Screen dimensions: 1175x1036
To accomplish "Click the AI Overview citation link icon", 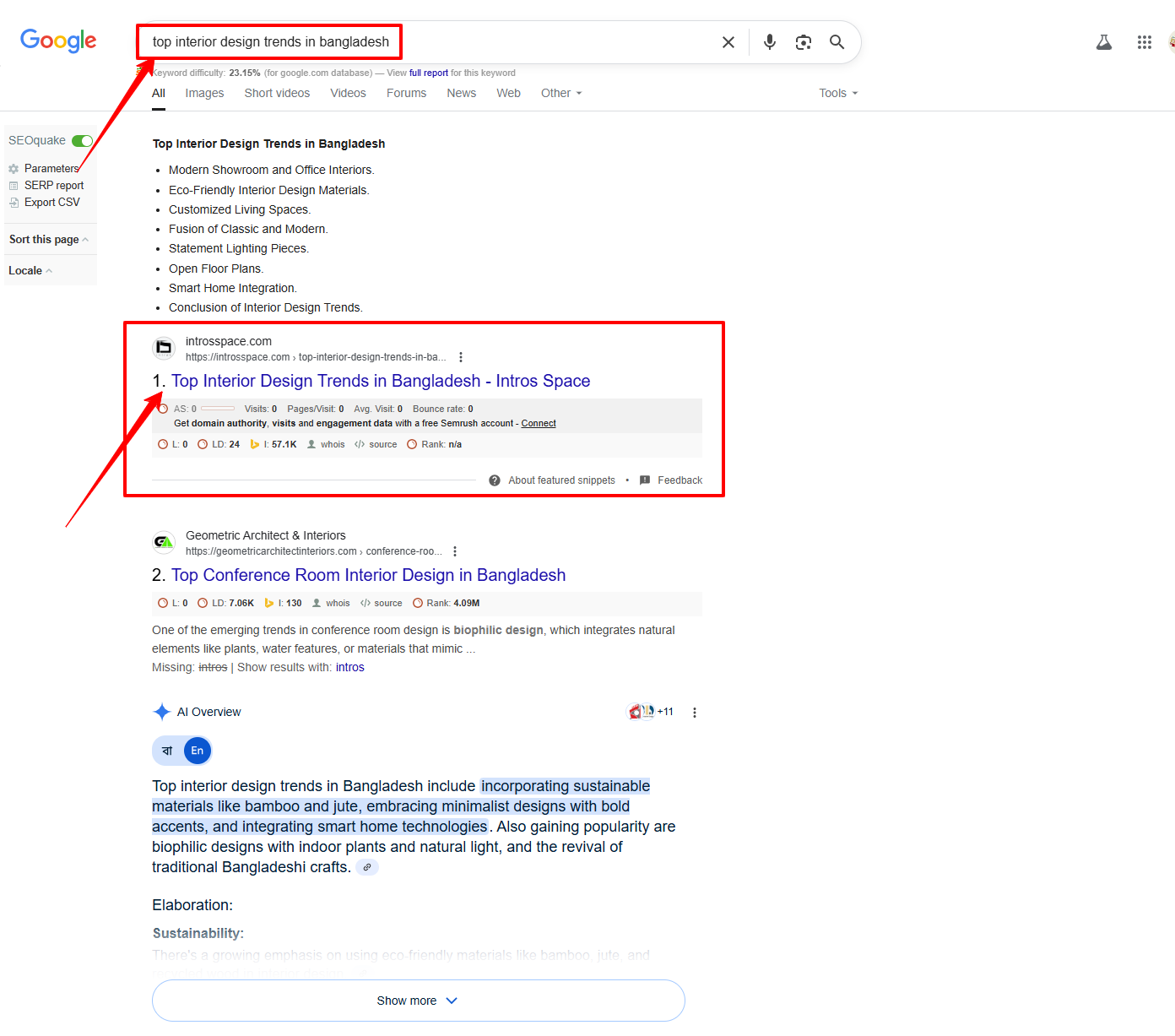I will click(367, 867).
